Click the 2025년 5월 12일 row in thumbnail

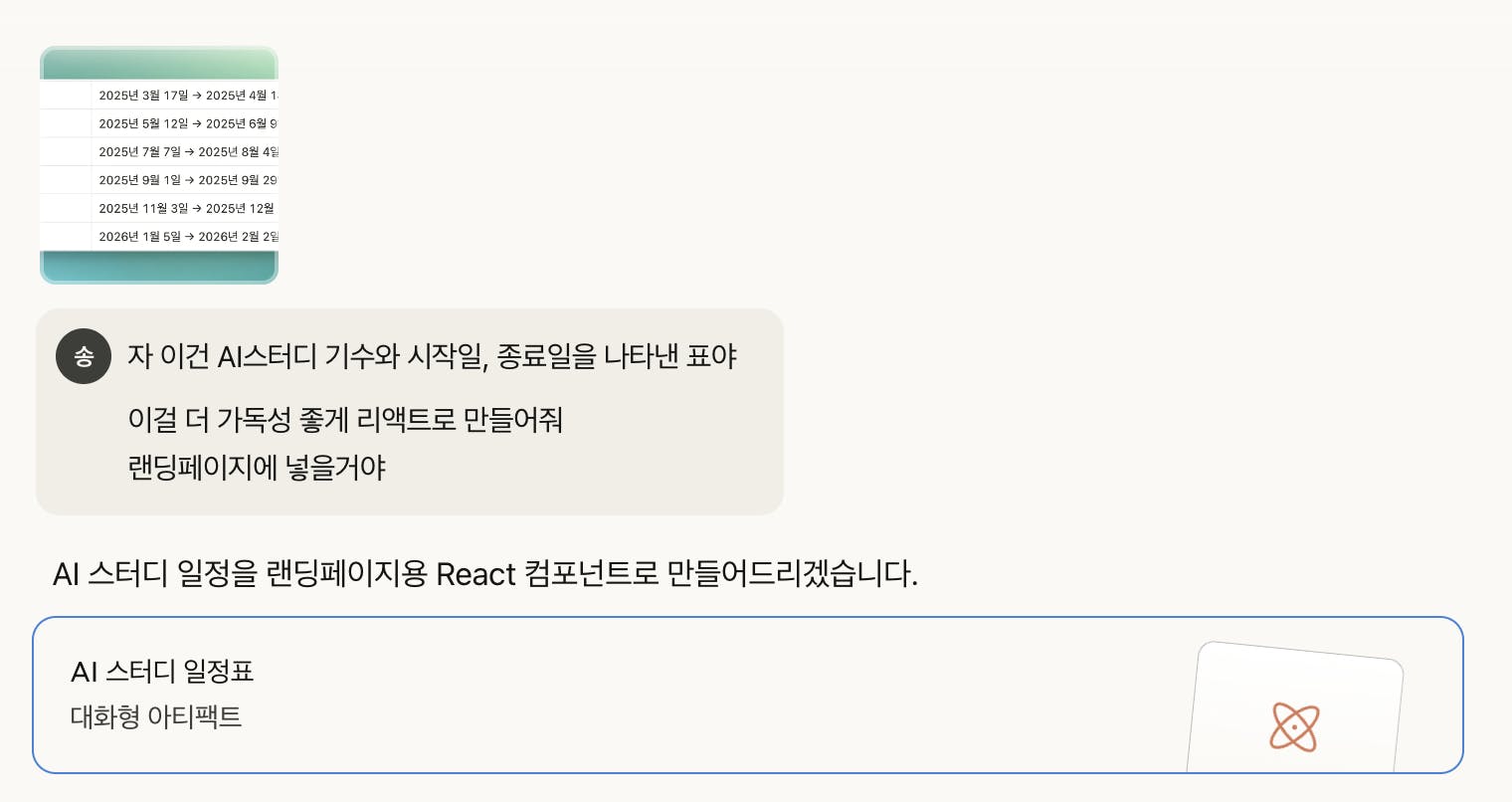tap(185, 124)
